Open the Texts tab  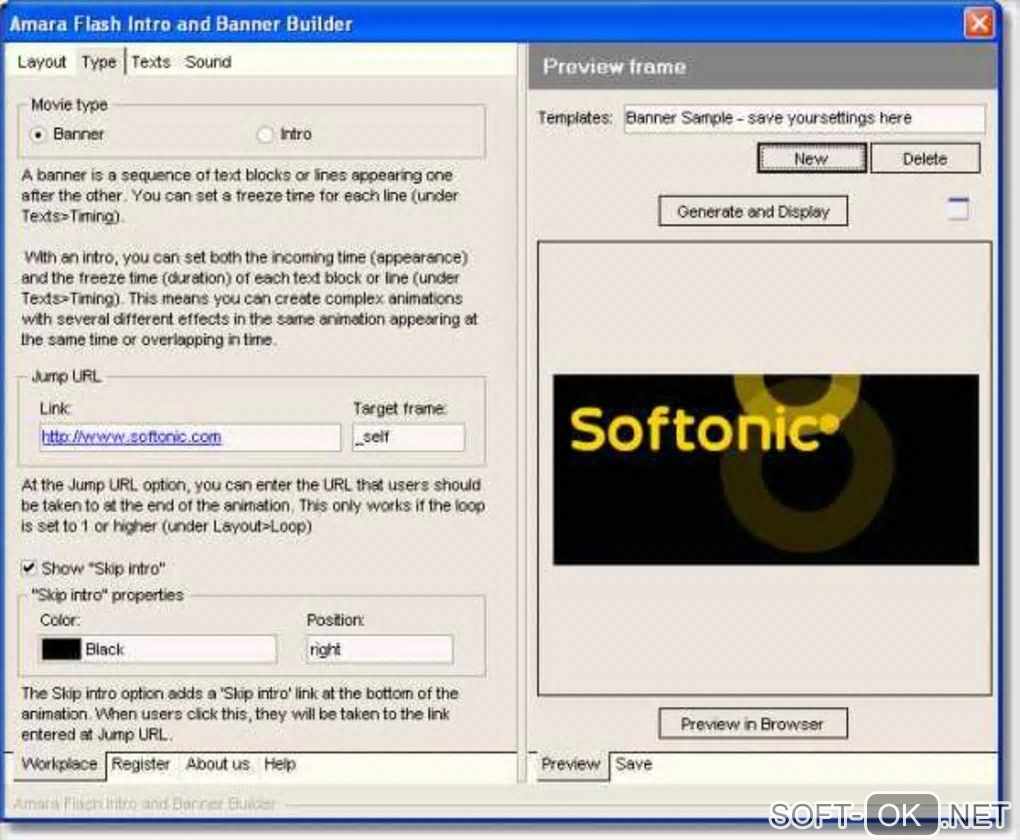(150, 62)
